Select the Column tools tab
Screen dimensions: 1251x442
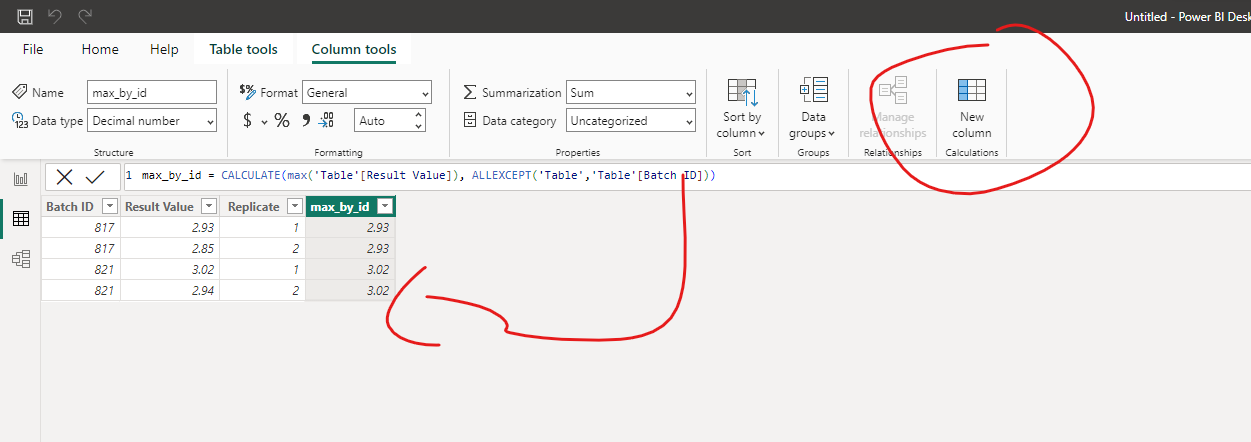(x=354, y=49)
